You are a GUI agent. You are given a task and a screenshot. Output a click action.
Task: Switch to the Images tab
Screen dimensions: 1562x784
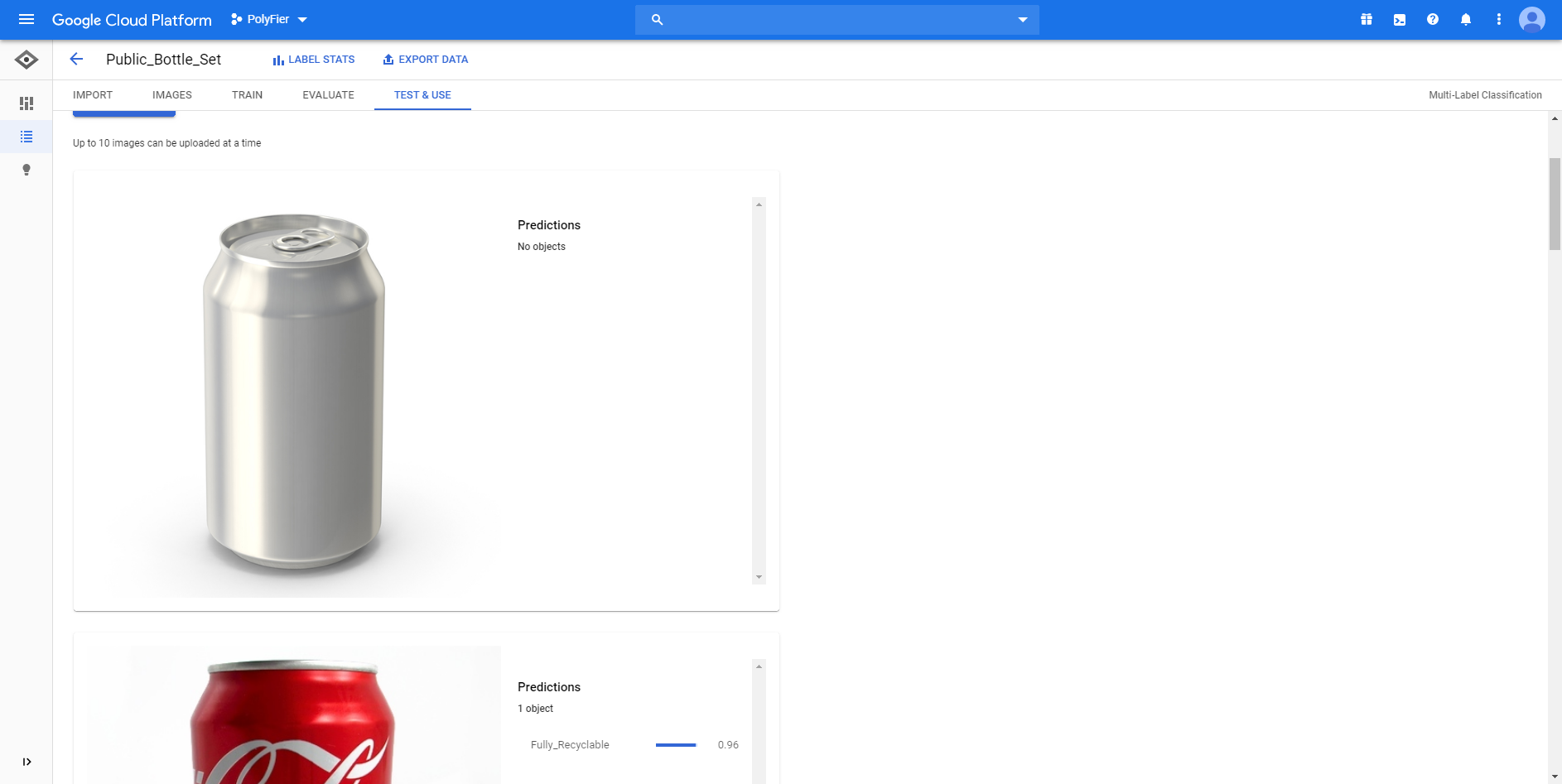coord(172,95)
